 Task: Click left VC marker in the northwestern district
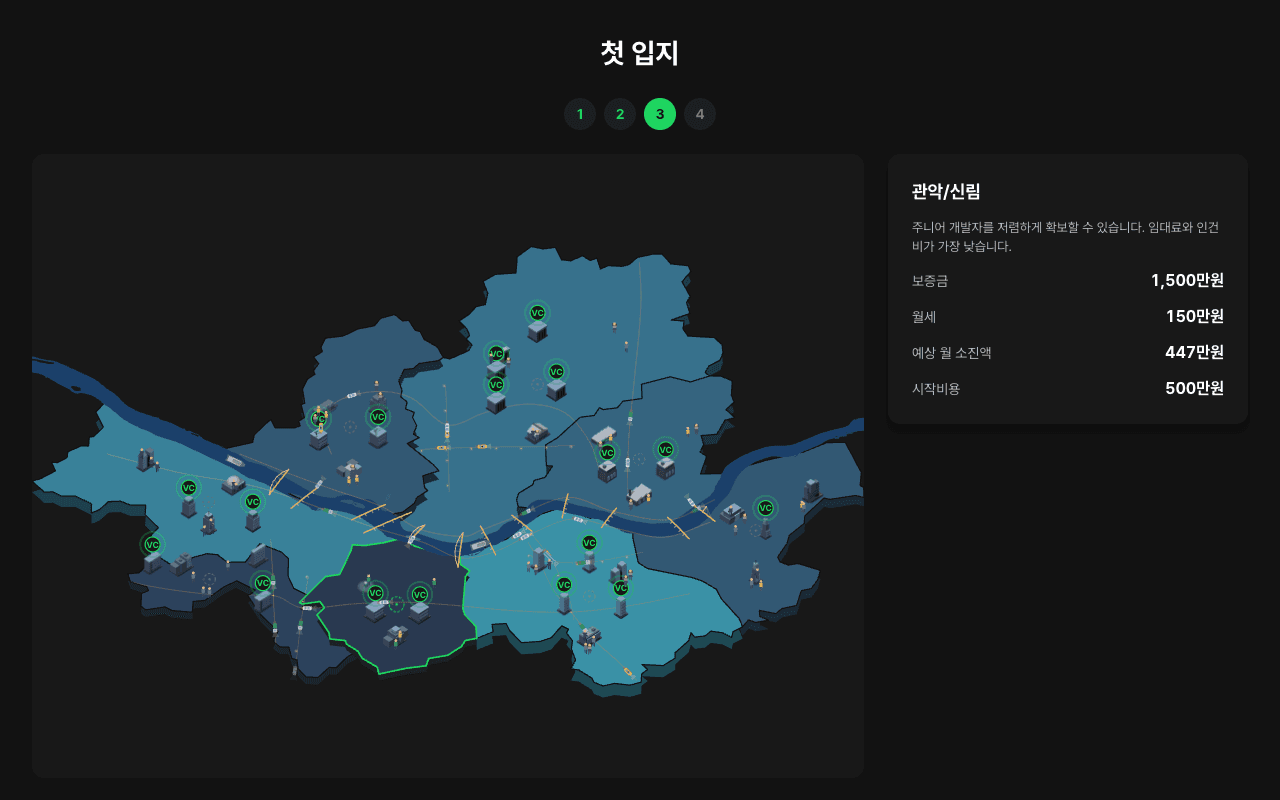coord(320,419)
